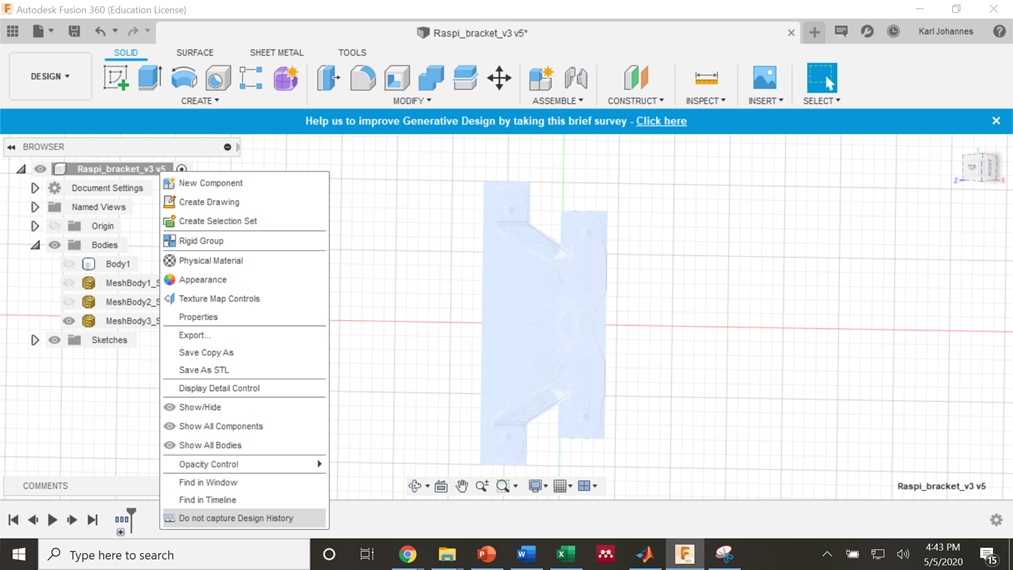This screenshot has height=570, width=1013.
Task: Save the document with the disk icon
Action: pos(74,31)
